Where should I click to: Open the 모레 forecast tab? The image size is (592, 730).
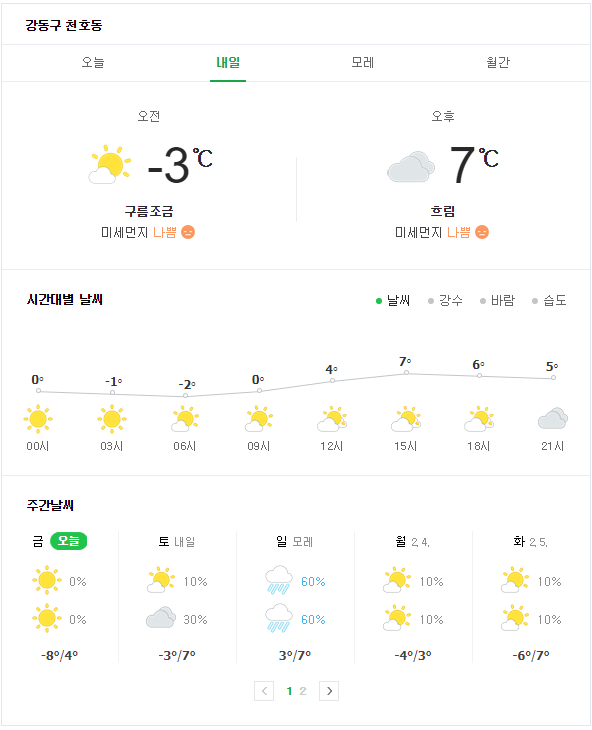click(x=363, y=62)
